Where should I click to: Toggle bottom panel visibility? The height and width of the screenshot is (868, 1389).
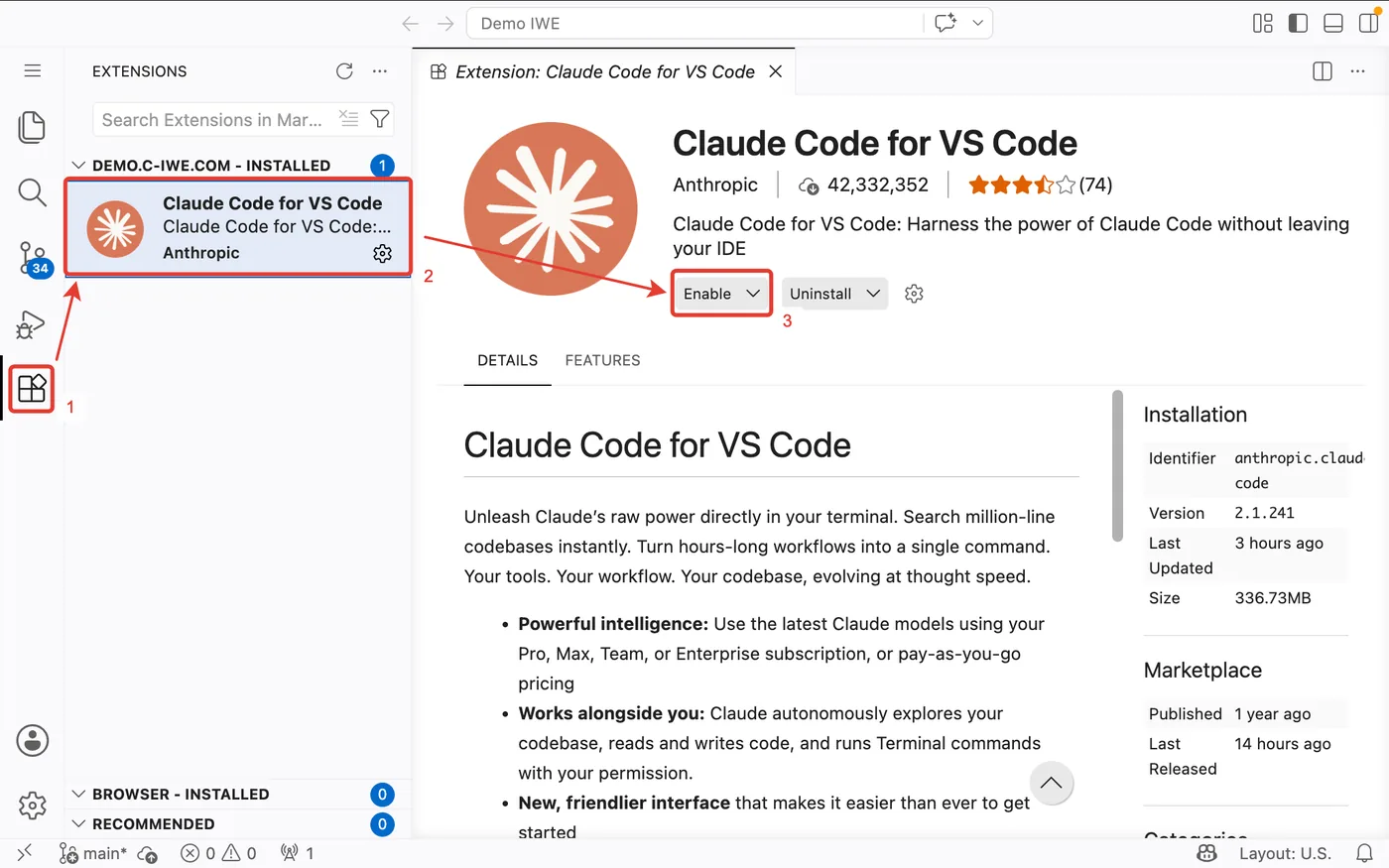(1333, 23)
